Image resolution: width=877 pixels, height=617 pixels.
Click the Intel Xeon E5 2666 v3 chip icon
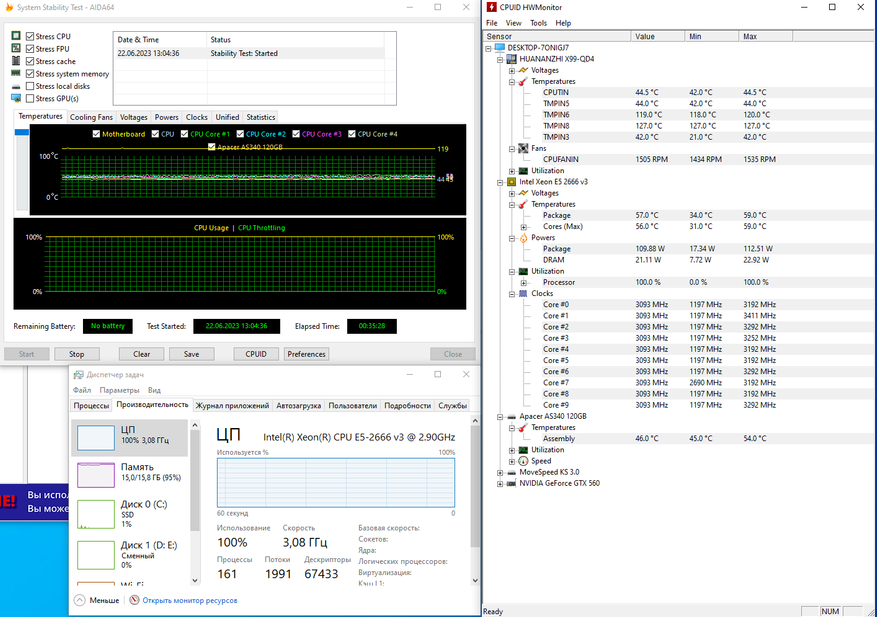(x=511, y=182)
